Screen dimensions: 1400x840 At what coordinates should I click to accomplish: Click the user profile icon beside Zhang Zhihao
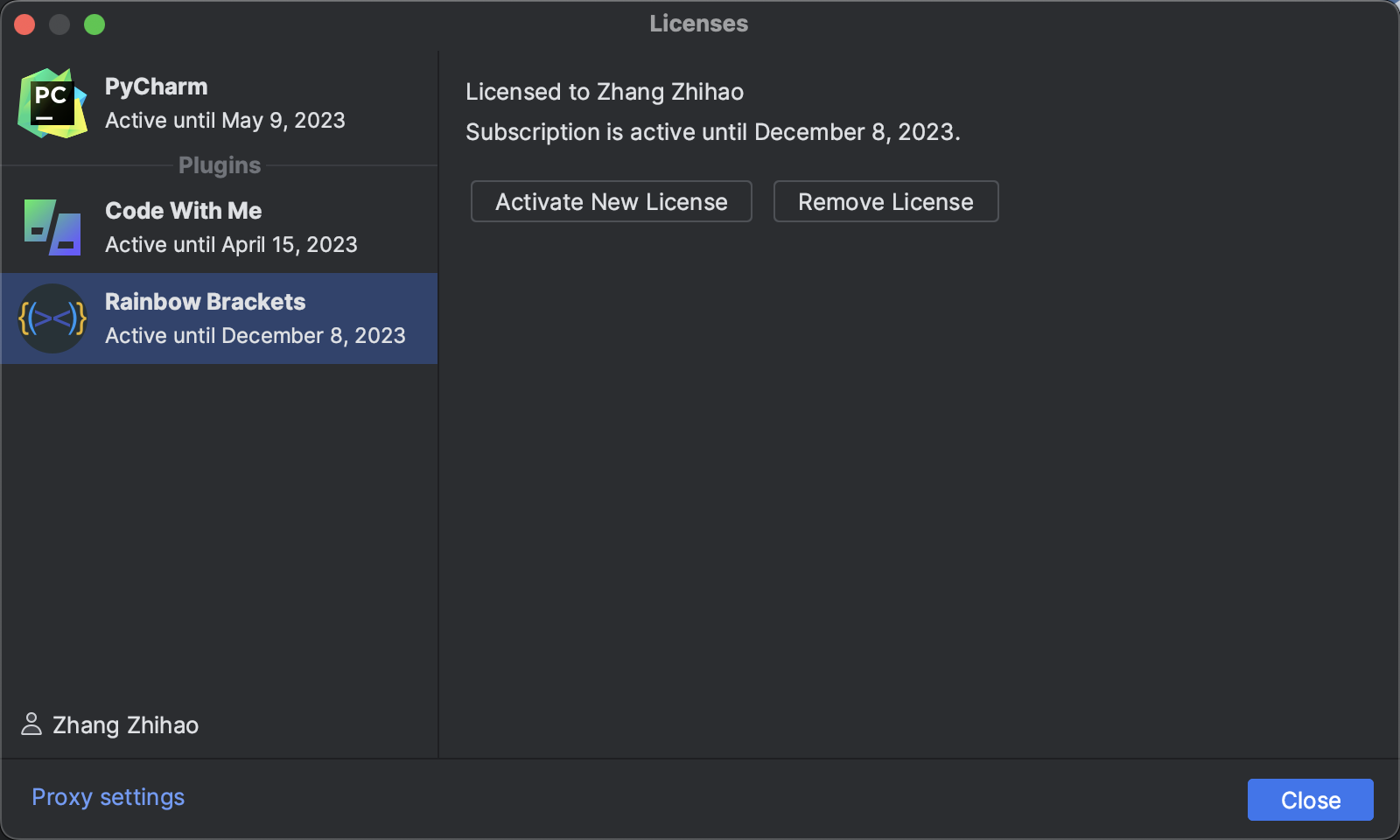coord(31,724)
